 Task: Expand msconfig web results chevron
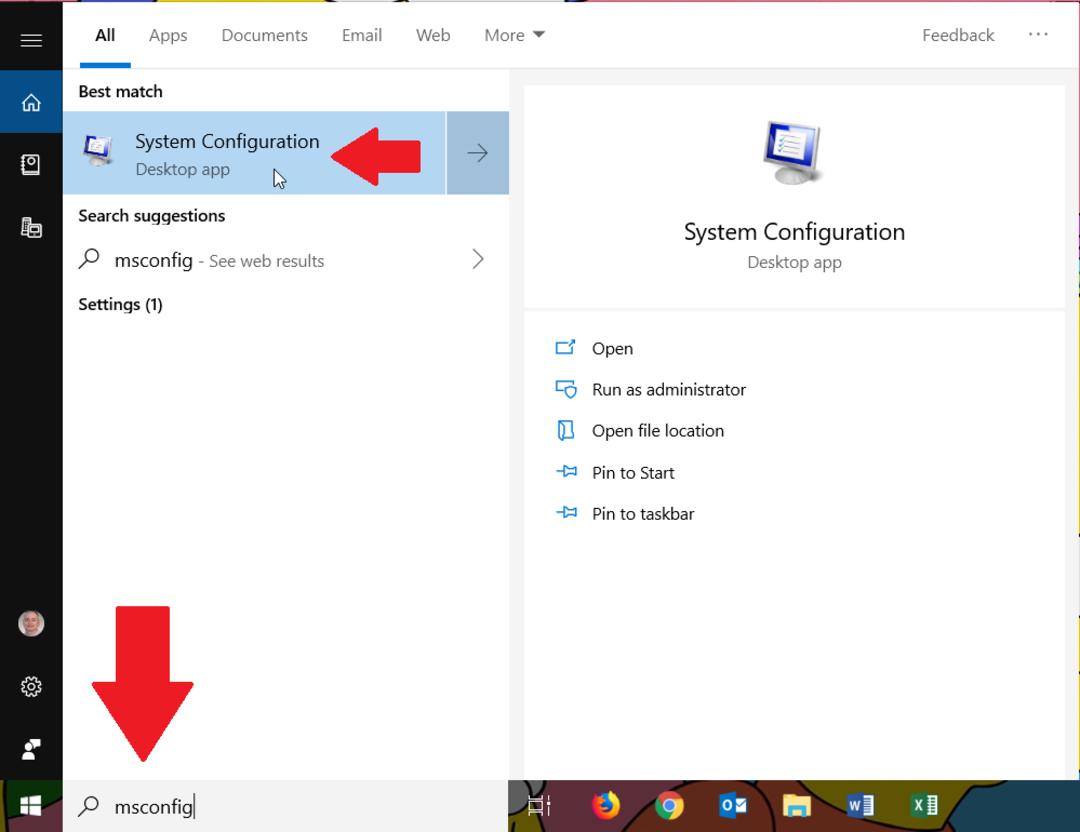point(478,260)
